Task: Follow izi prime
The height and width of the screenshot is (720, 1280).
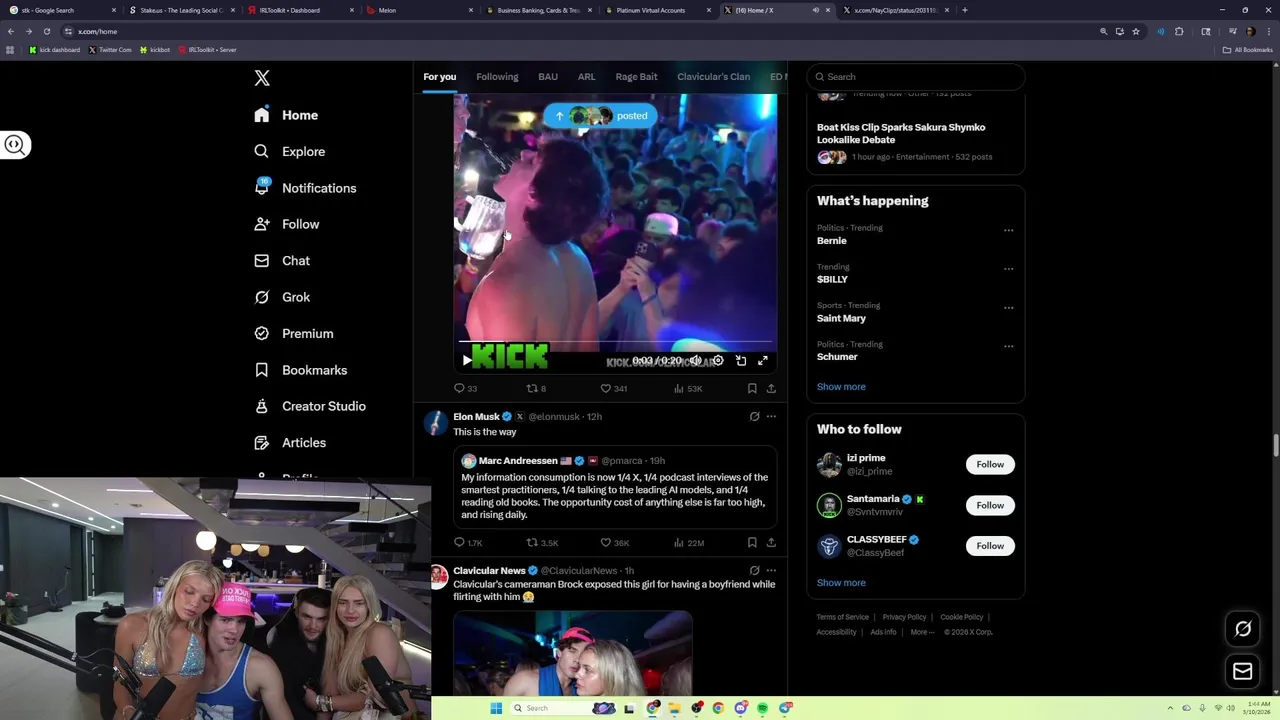Action: 990,464
